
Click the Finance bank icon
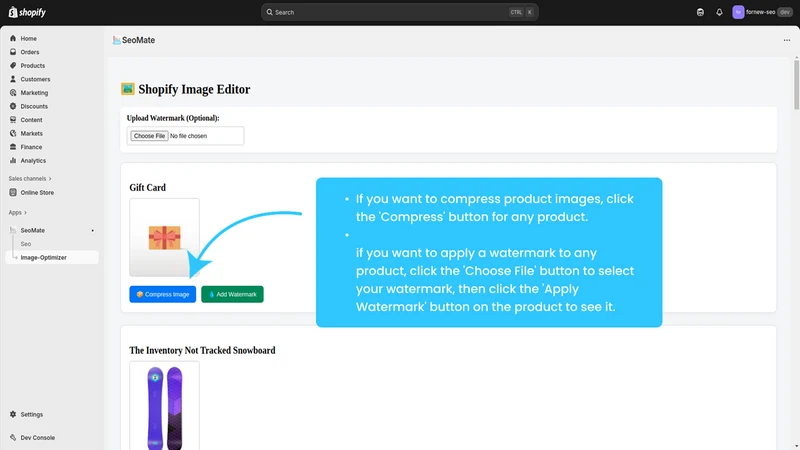[x=13, y=146]
